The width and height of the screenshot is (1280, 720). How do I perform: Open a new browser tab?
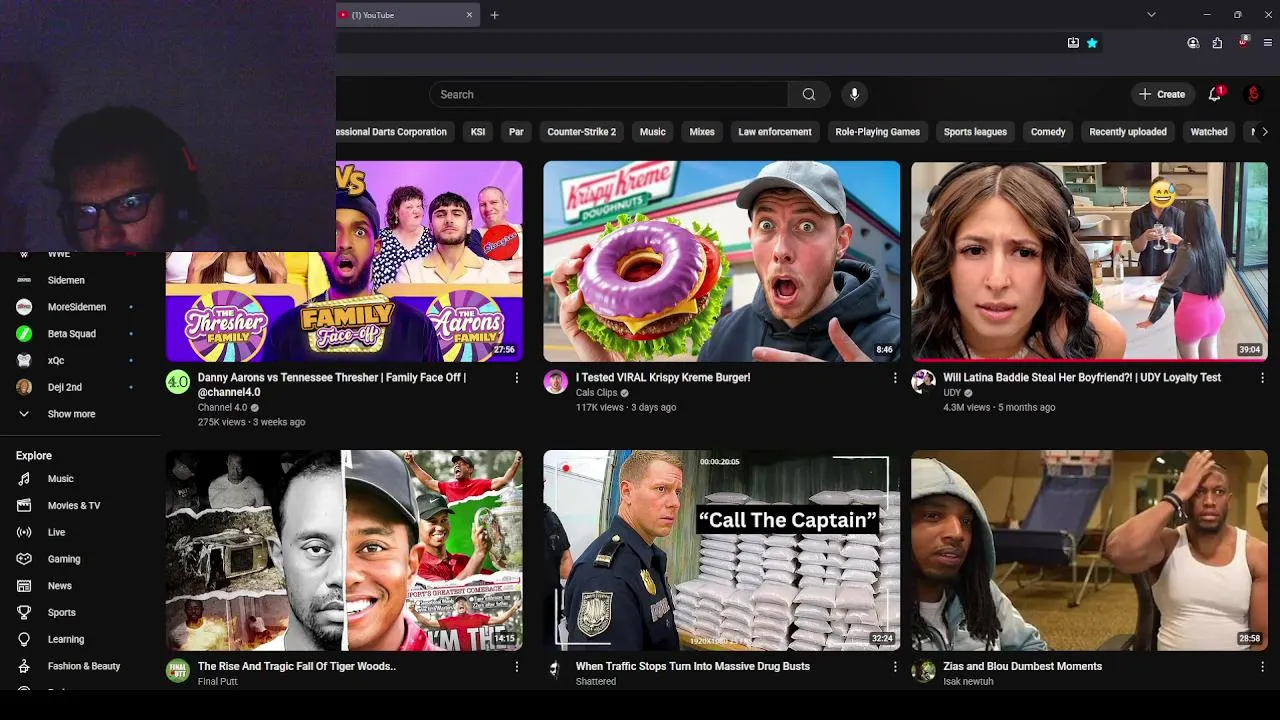pos(494,15)
